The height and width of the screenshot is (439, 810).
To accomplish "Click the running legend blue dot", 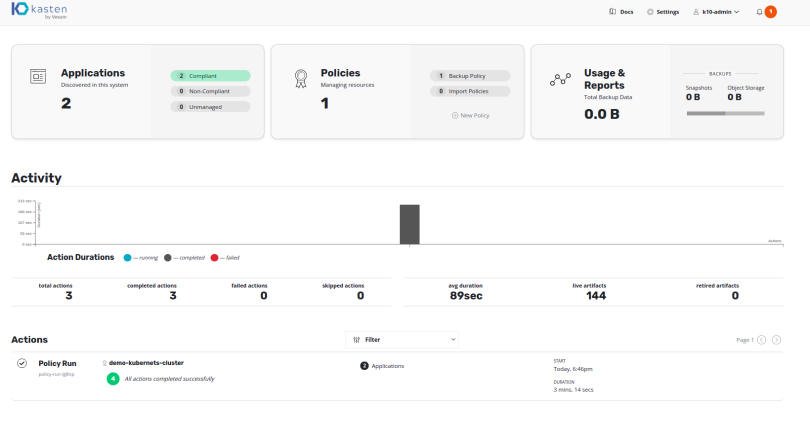I will point(127,258).
